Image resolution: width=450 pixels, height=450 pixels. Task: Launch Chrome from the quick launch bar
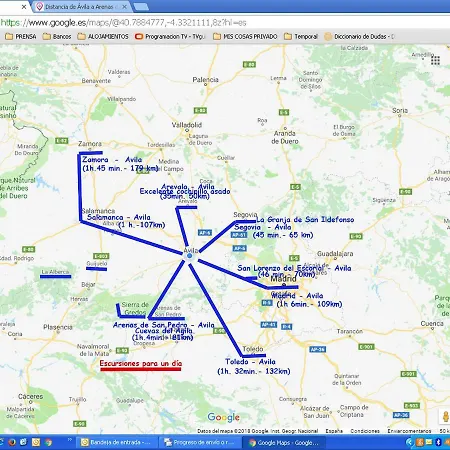tap(48, 442)
